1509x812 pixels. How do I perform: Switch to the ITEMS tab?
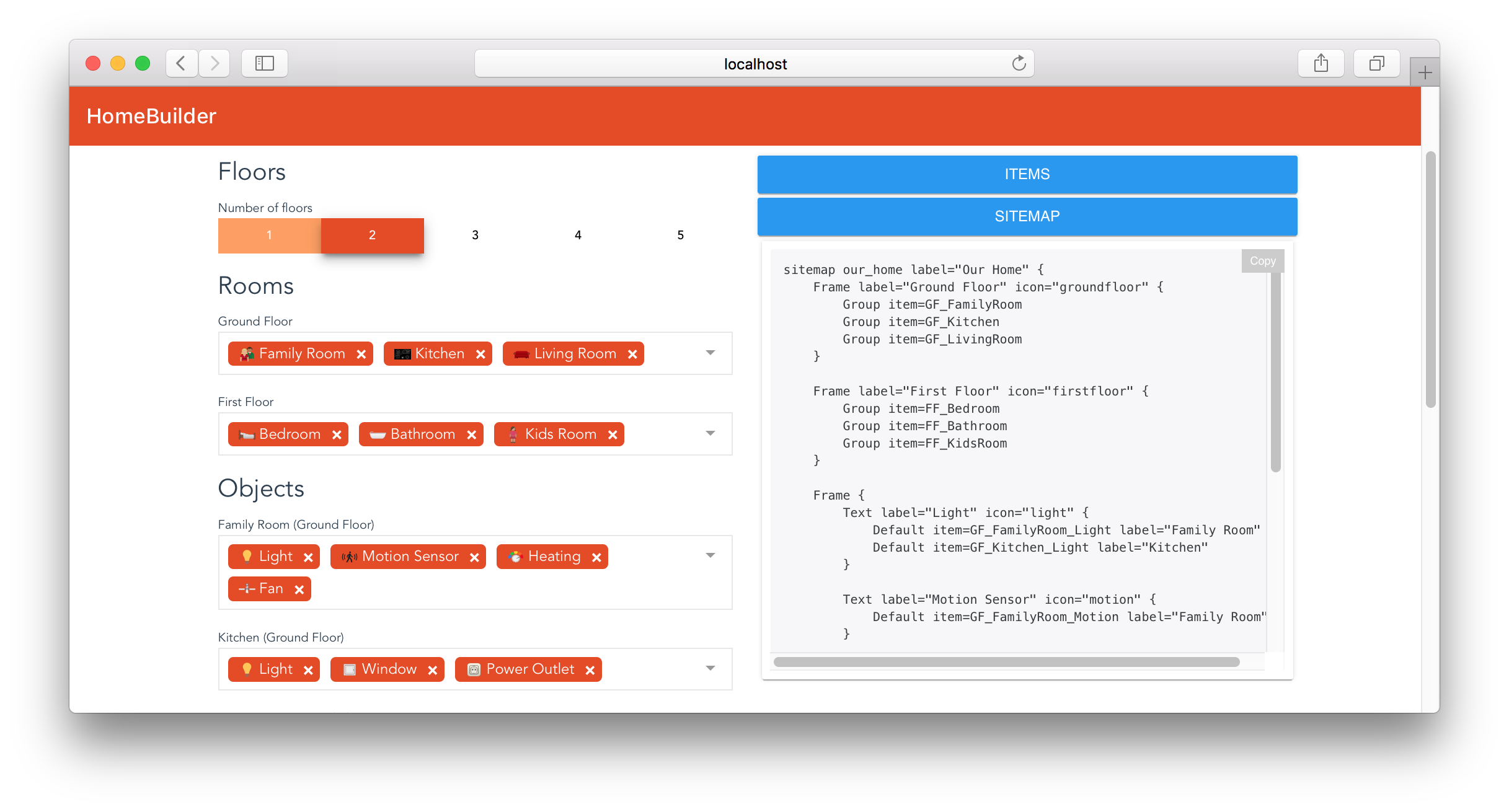point(1027,174)
